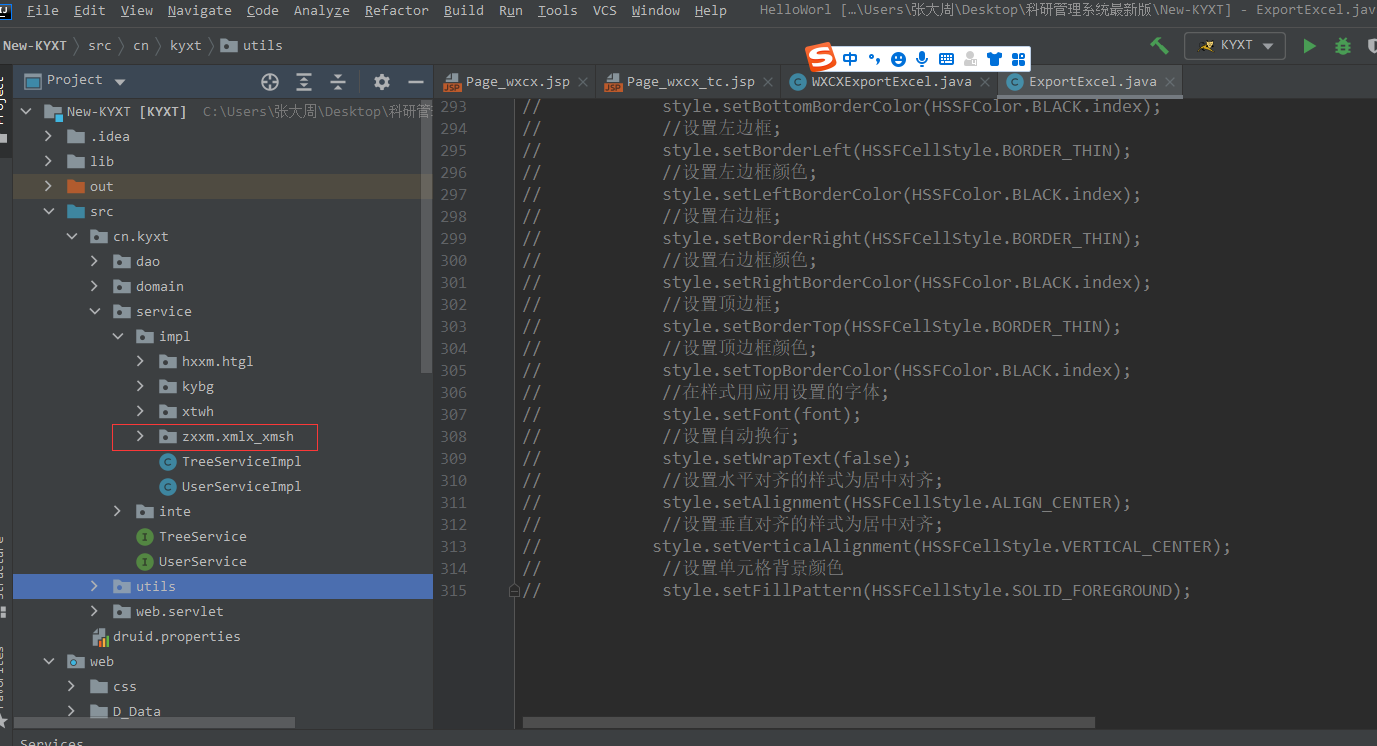Expand the out folder
This screenshot has width=1377, height=746.
pyautogui.click(x=49, y=186)
